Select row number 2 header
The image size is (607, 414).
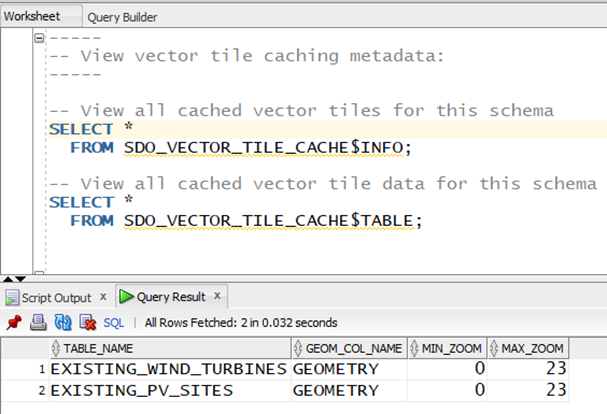click(x=25, y=390)
